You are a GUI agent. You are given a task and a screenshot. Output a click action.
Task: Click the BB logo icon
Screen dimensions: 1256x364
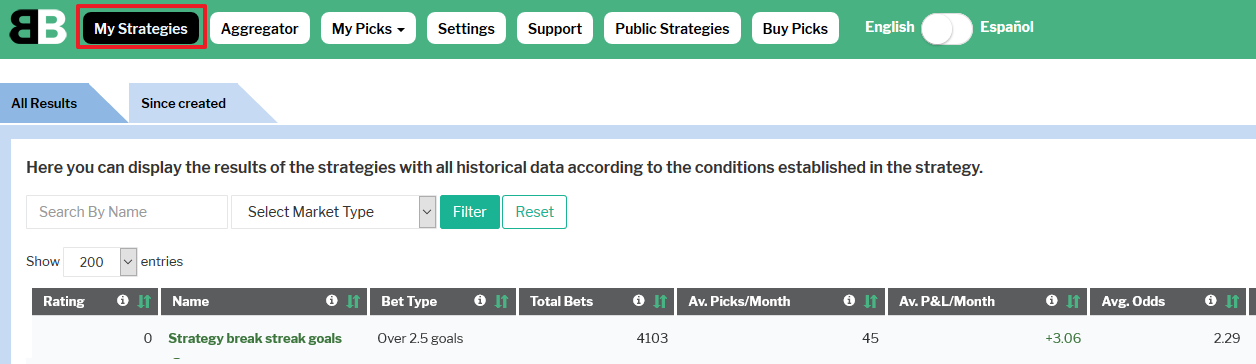[38, 27]
